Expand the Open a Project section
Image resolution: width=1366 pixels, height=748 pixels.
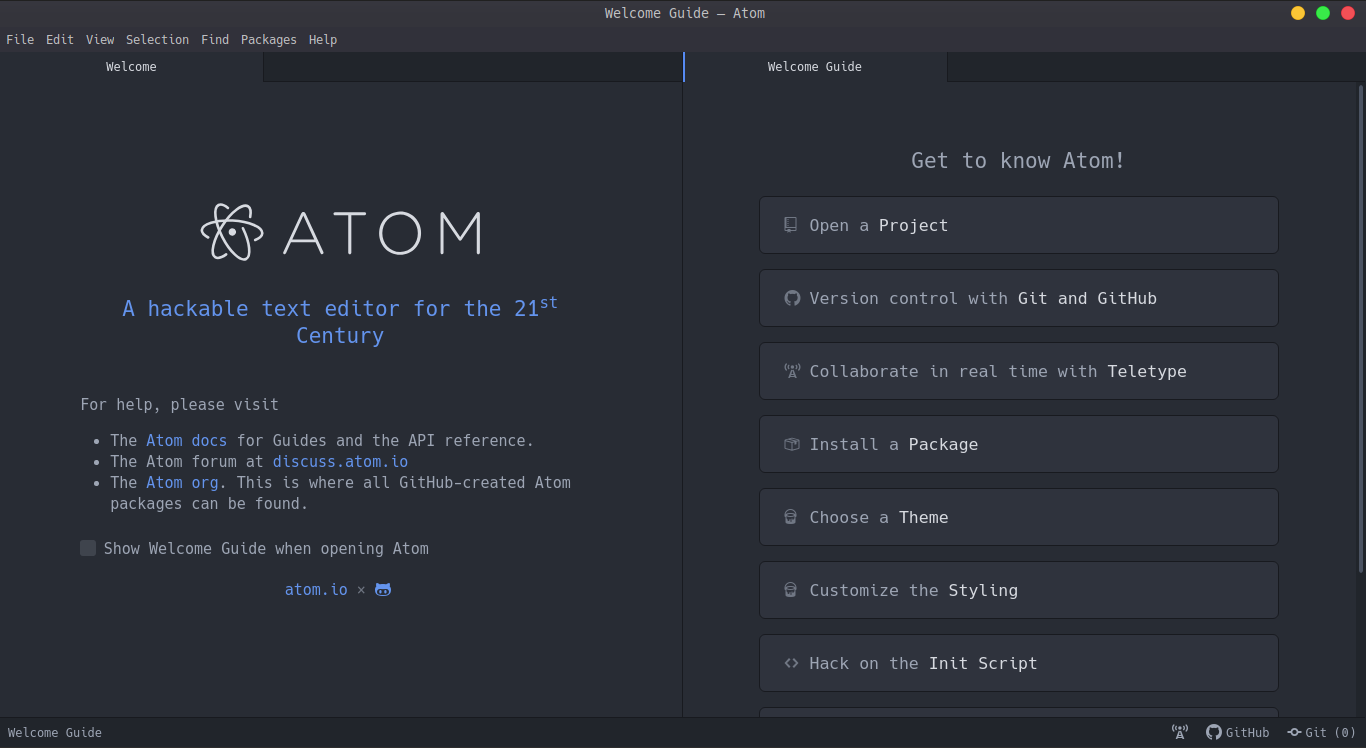click(x=1018, y=225)
